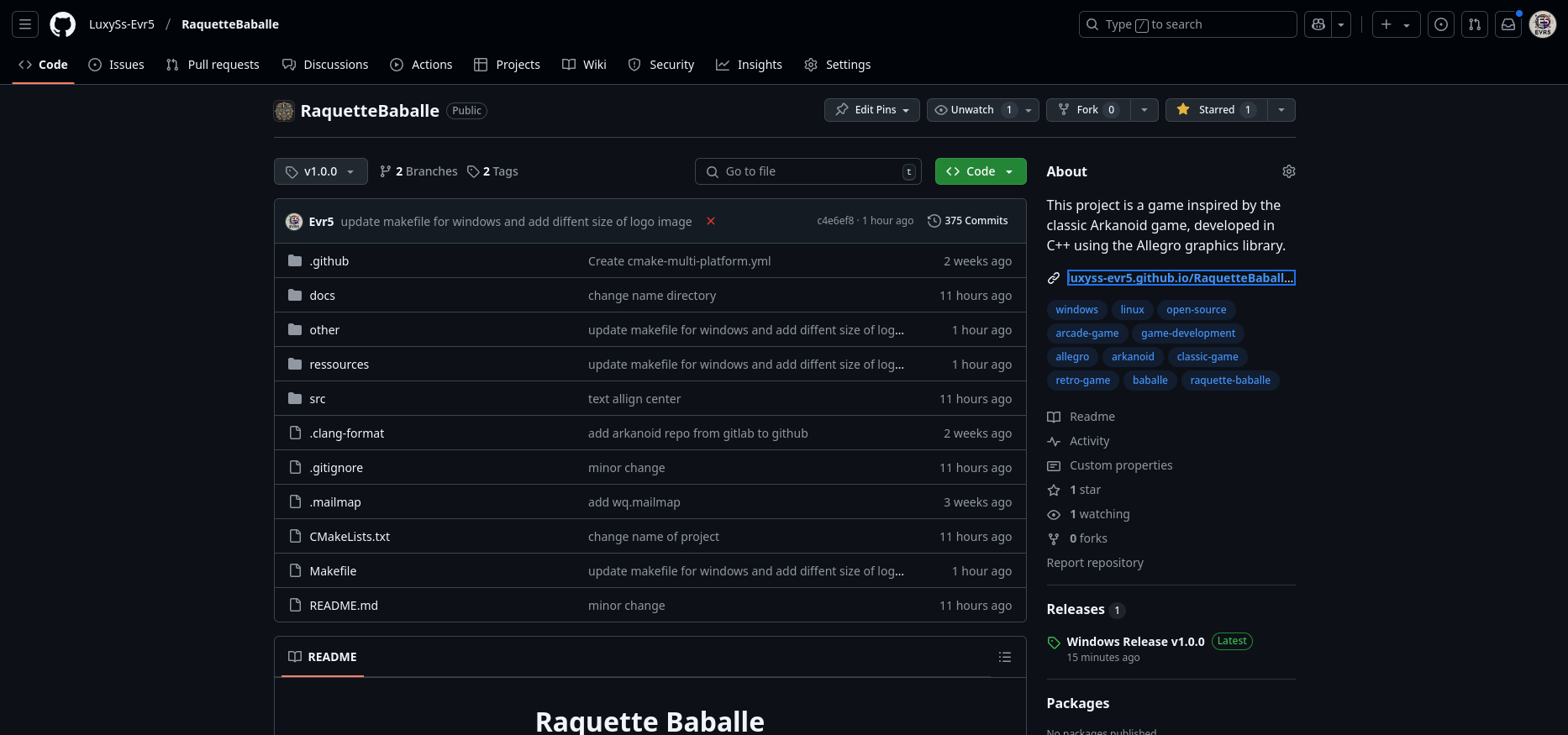The image size is (1568, 735).
Task: Open Discussions tab
Action: [x=325, y=65]
